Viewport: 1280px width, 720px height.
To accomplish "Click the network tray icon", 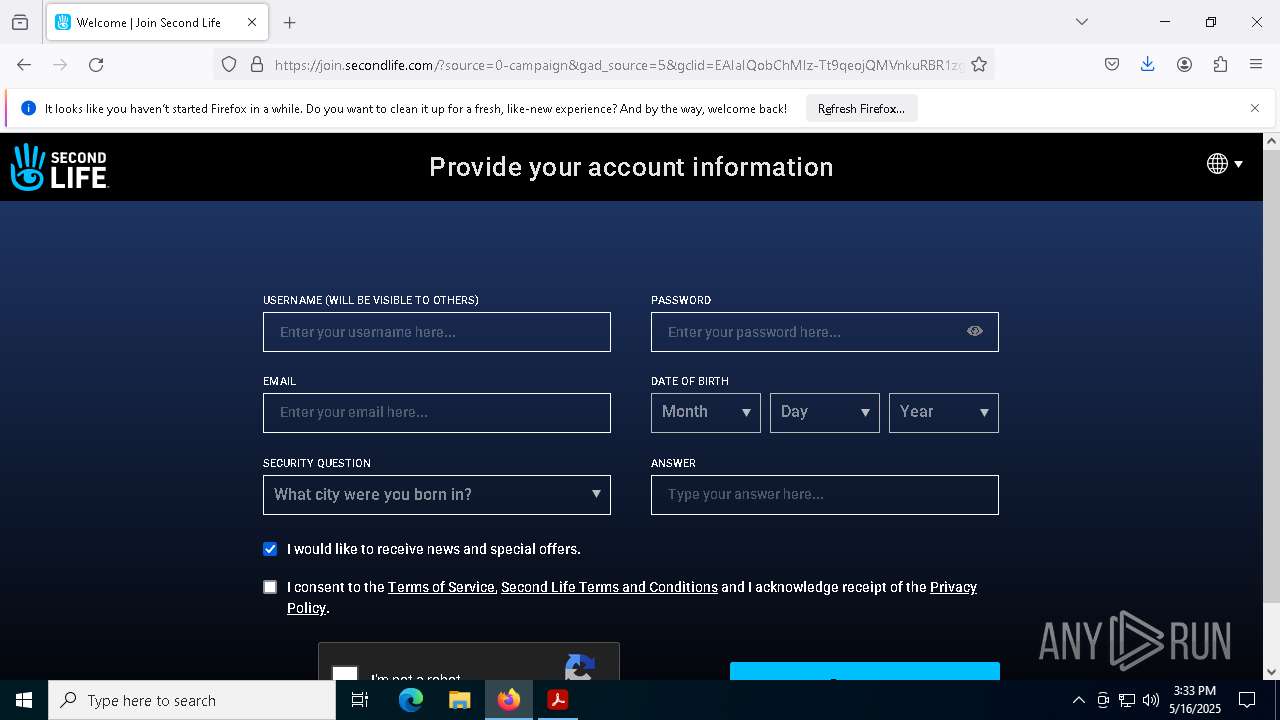I will click(1127, 700).
